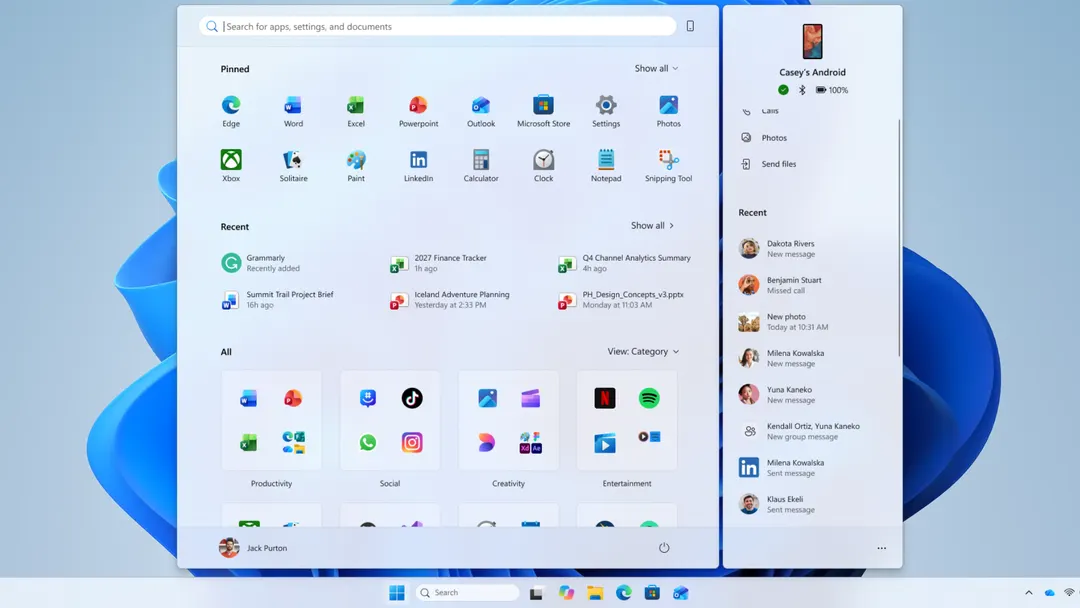Launch the Clock app
Image resolution: width=1080 pixels, height=608 pixels.
click(x=543, y=165)
